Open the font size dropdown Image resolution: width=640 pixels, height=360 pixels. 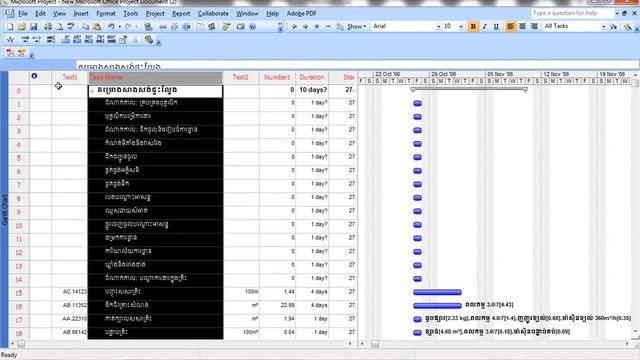click(x=461, y=27)
